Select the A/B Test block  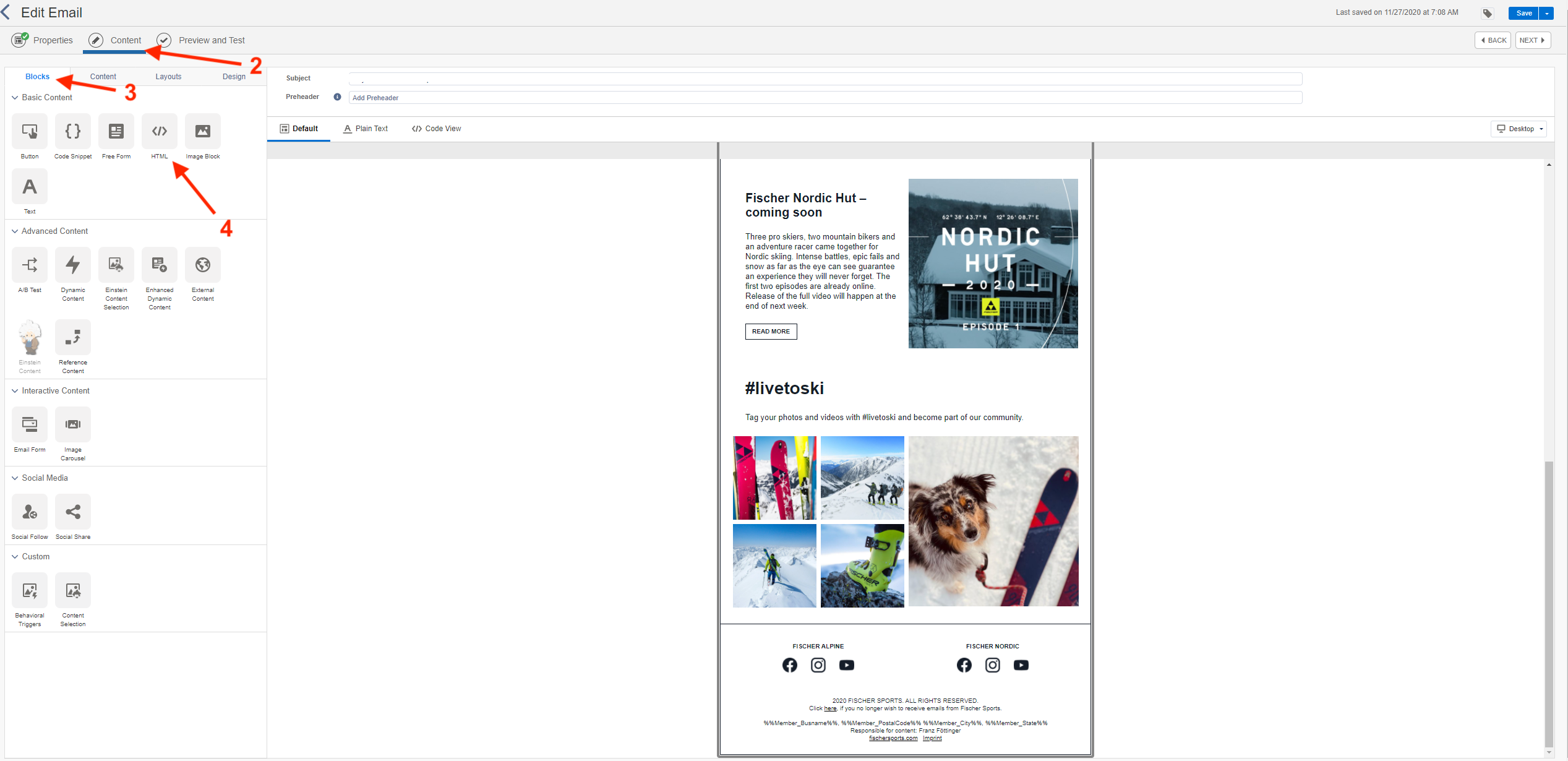(30, 265)
